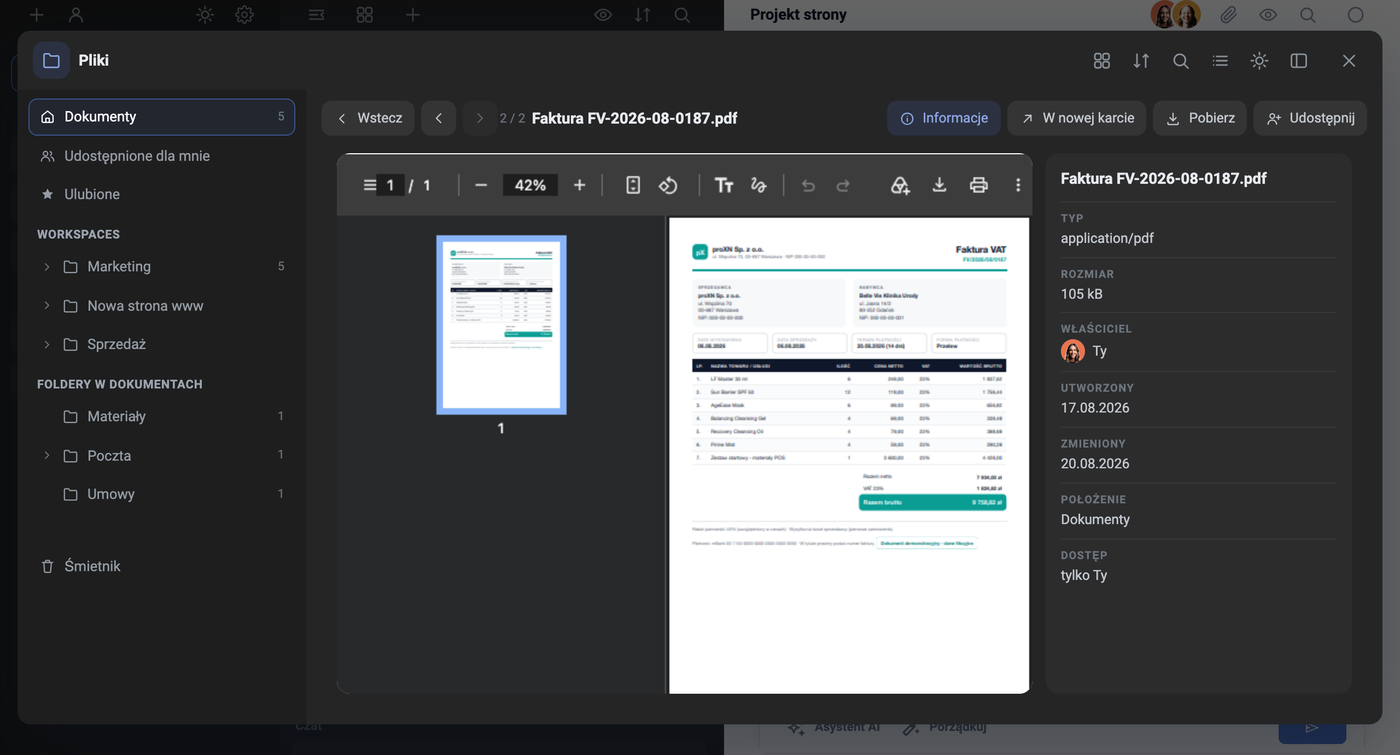
Task: Select the PDF draw annotation tool
Action: (x=759, y=185)
